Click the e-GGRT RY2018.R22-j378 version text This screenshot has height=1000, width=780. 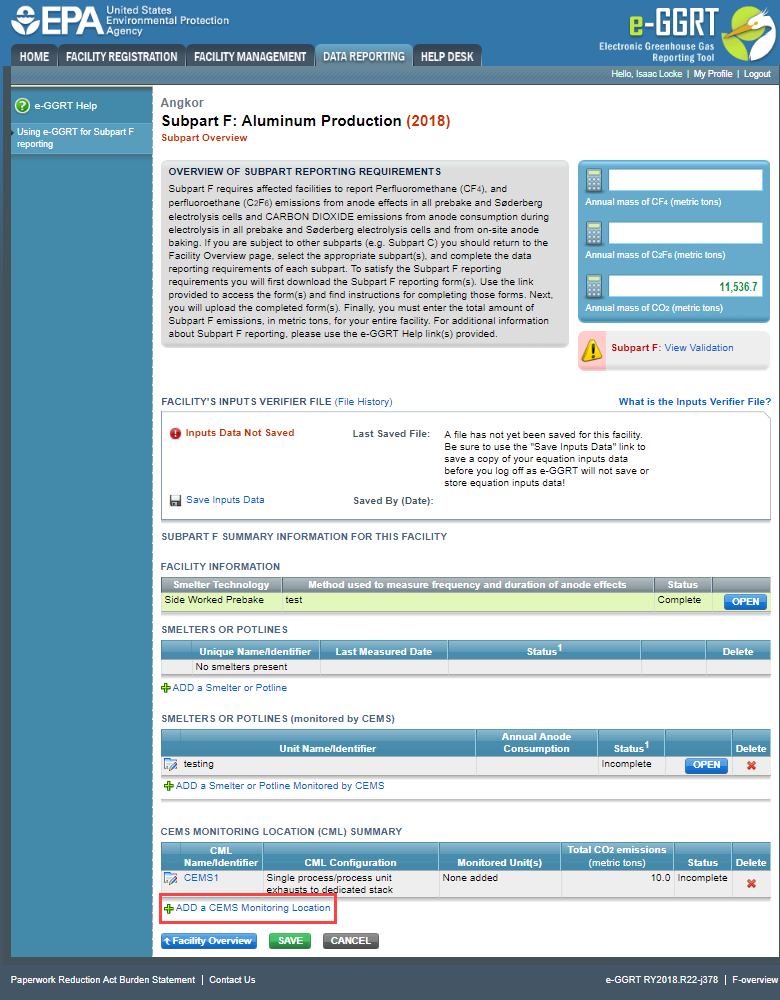coord(661,980)
